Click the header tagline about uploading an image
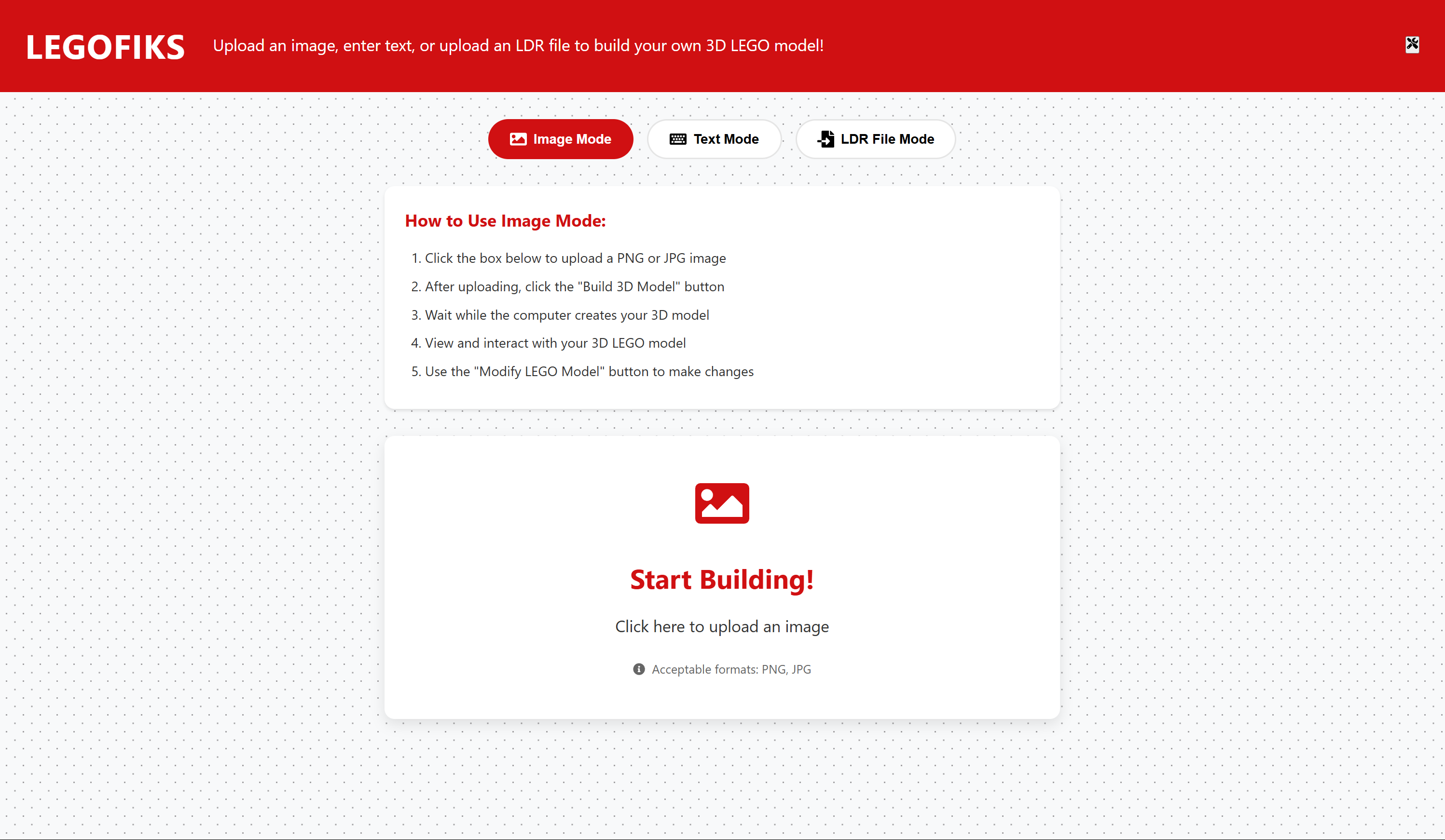 pyautogui.click(x=518, y=45)
